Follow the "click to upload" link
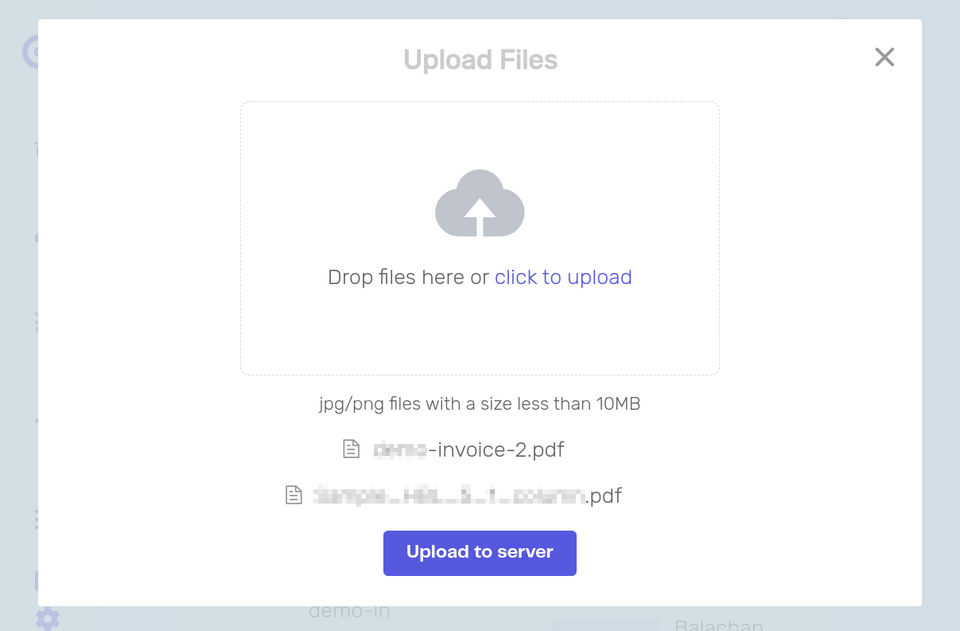This screenshot has height=631, width=960. pyautogui.click(x=563, y=277)
